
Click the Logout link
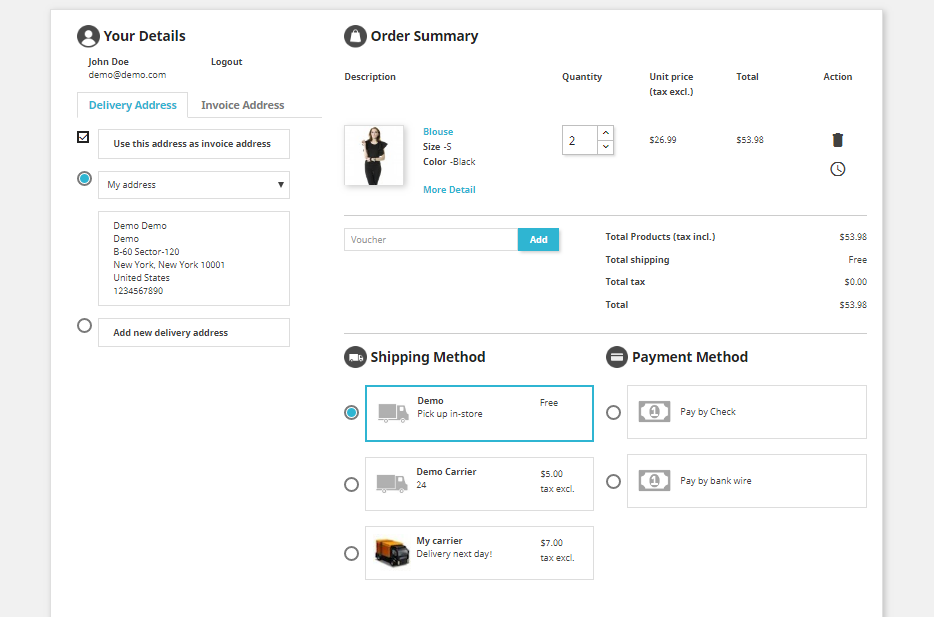click(x=226, y=62)
